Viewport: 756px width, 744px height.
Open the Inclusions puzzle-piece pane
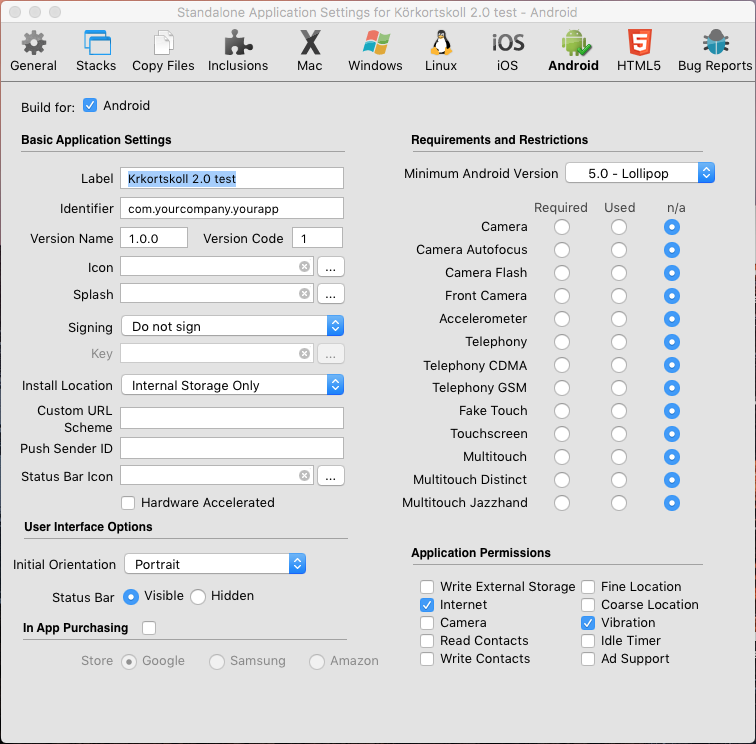click(x=238, y=50)
